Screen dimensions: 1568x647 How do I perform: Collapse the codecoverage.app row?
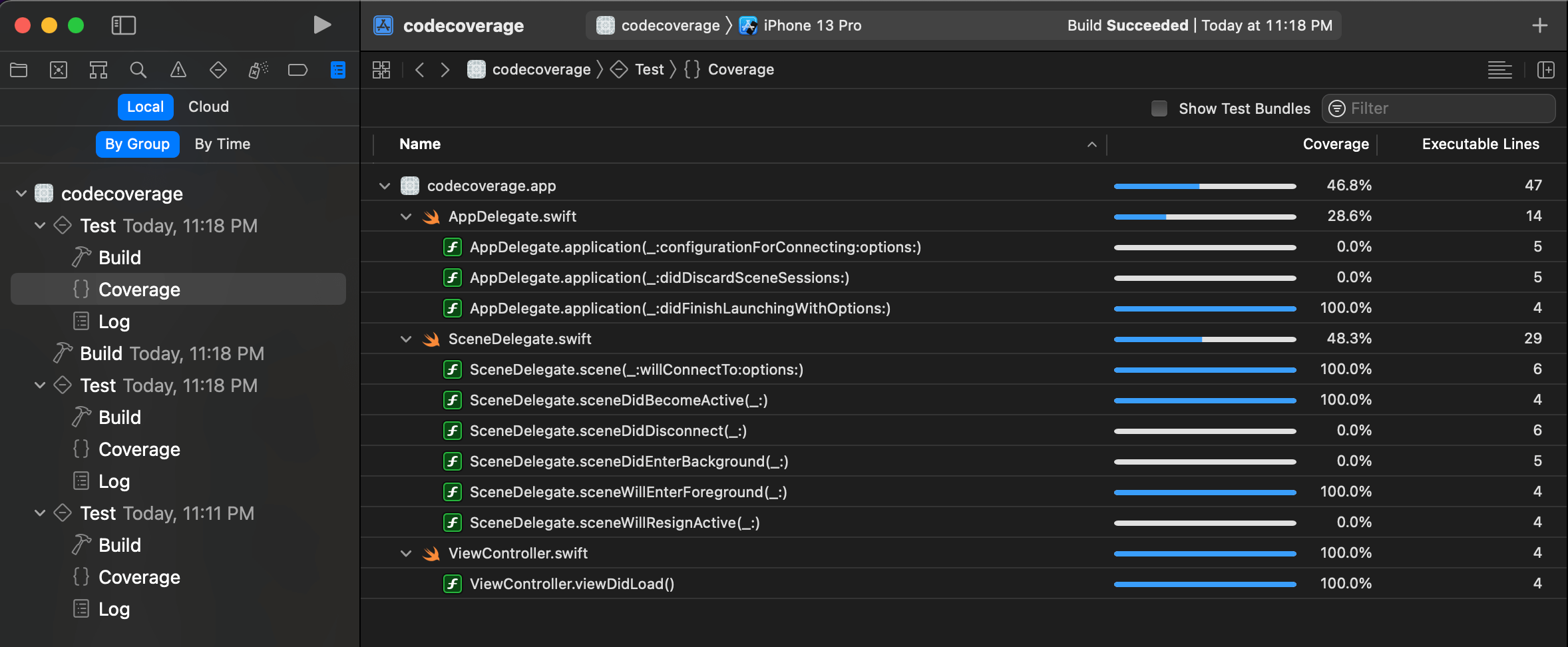click(x=385, y=186)
